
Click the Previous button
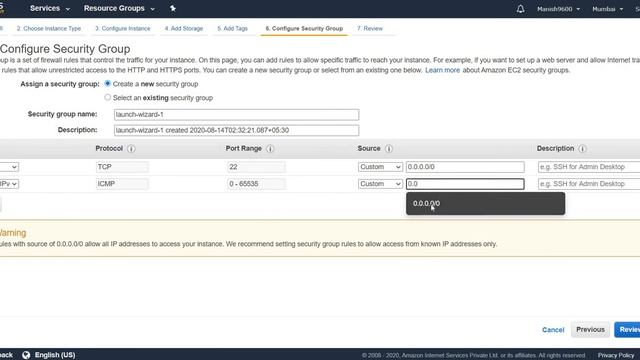click(x=590, y=329)
